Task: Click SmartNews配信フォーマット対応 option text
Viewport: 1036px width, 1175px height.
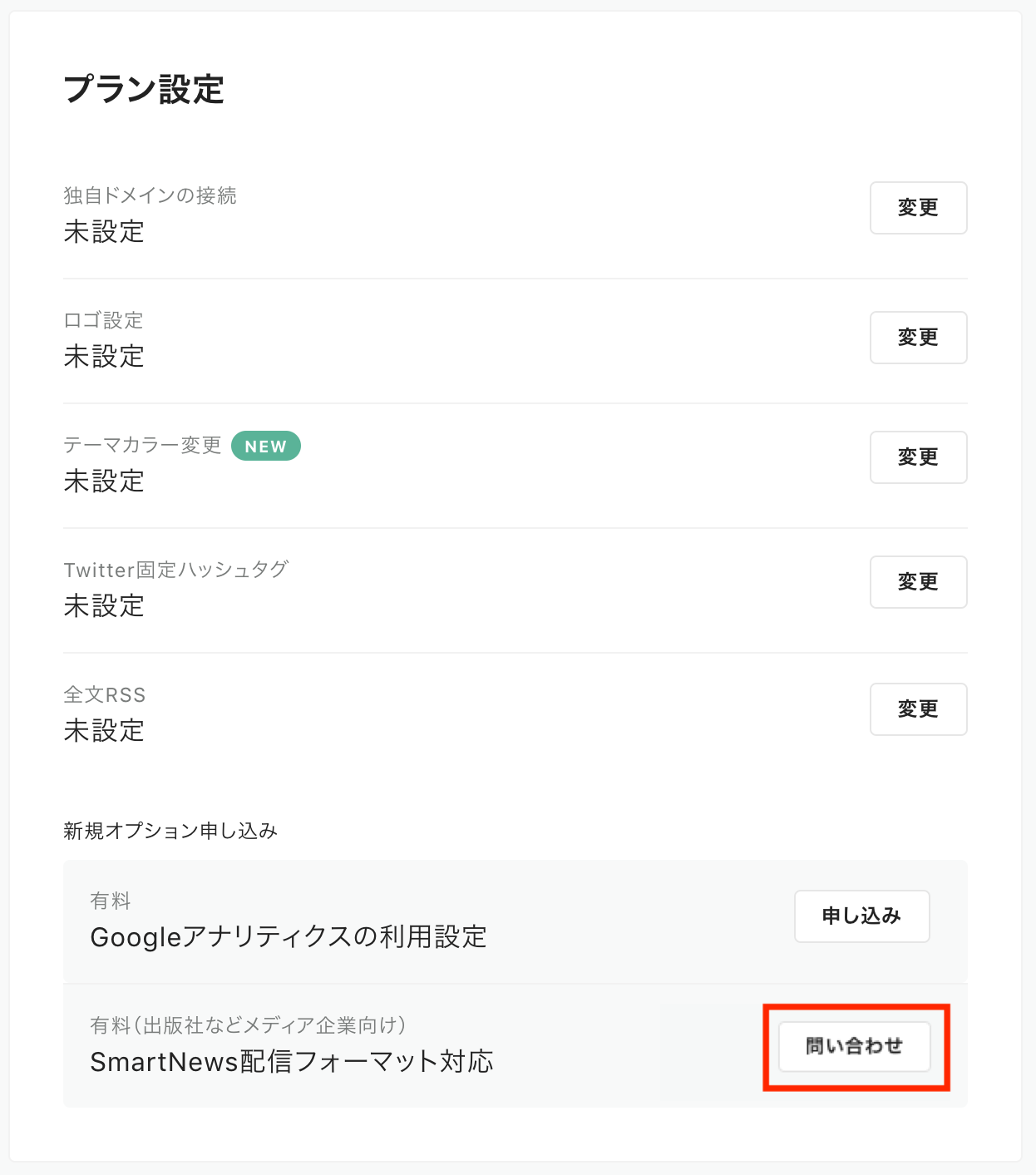Action: [x=292, y=1062]
